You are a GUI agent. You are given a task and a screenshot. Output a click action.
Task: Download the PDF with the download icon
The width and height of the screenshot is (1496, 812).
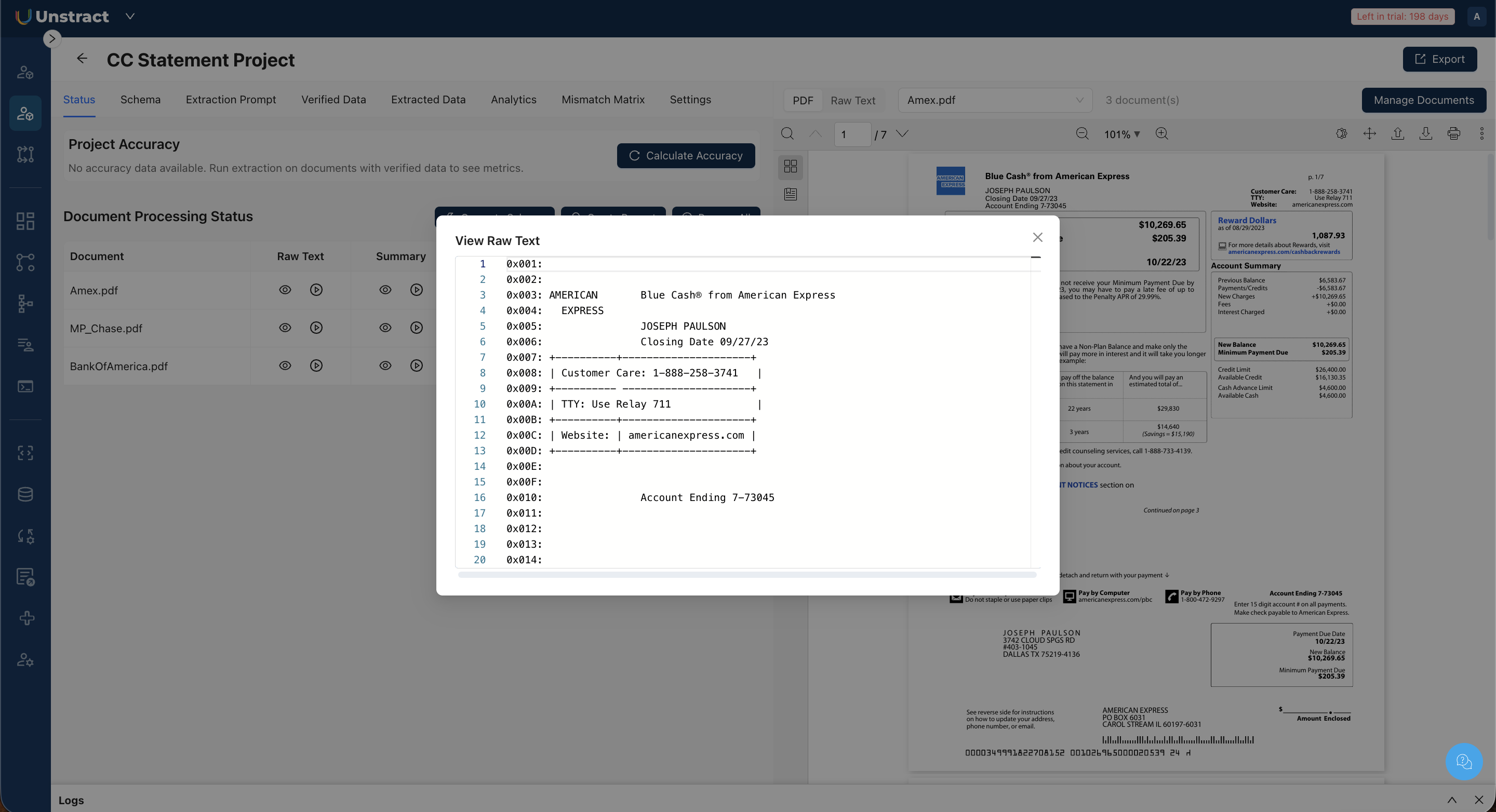click(x=1426, y=134)
